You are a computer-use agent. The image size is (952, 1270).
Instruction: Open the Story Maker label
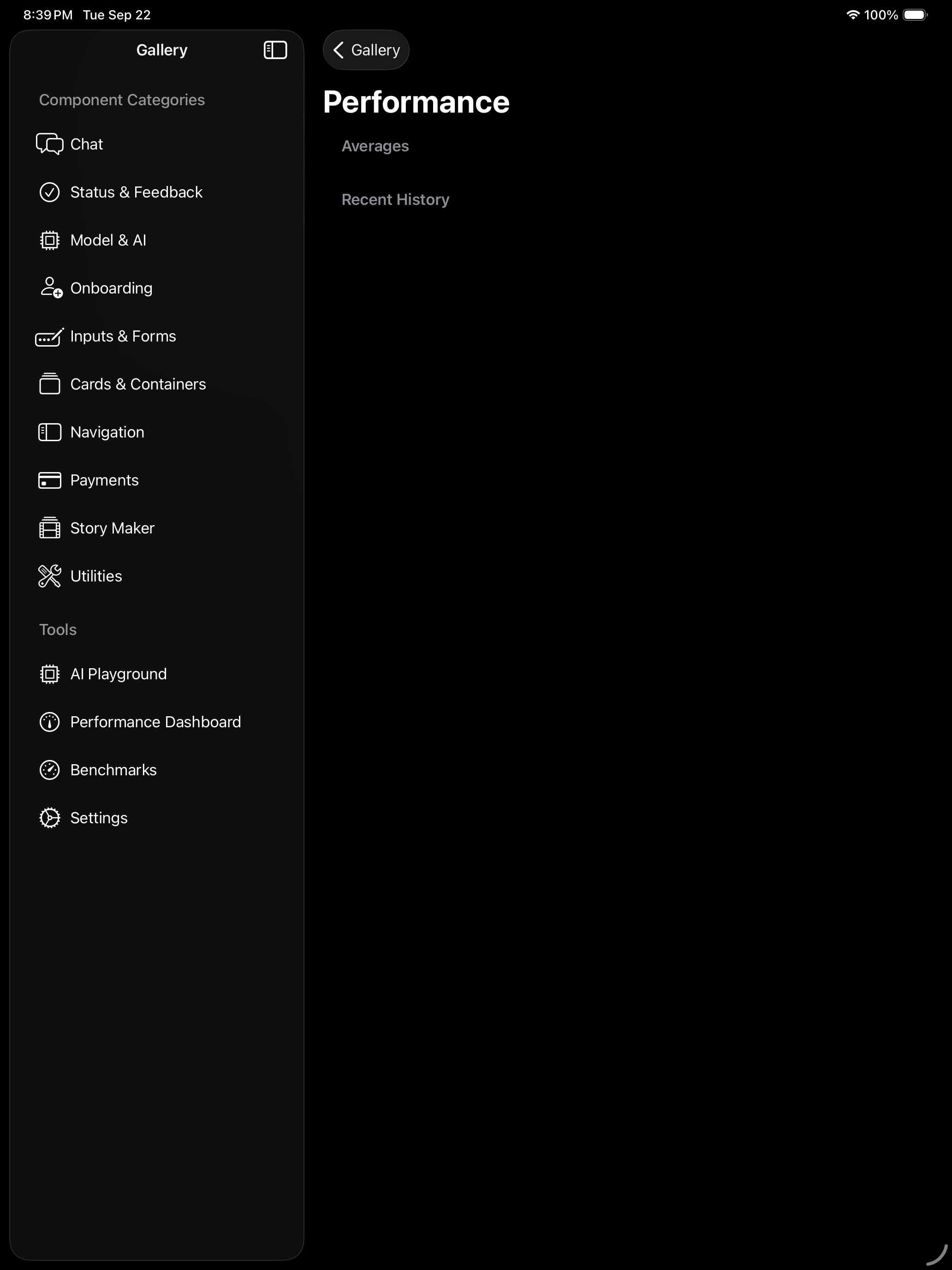[112, 528]
